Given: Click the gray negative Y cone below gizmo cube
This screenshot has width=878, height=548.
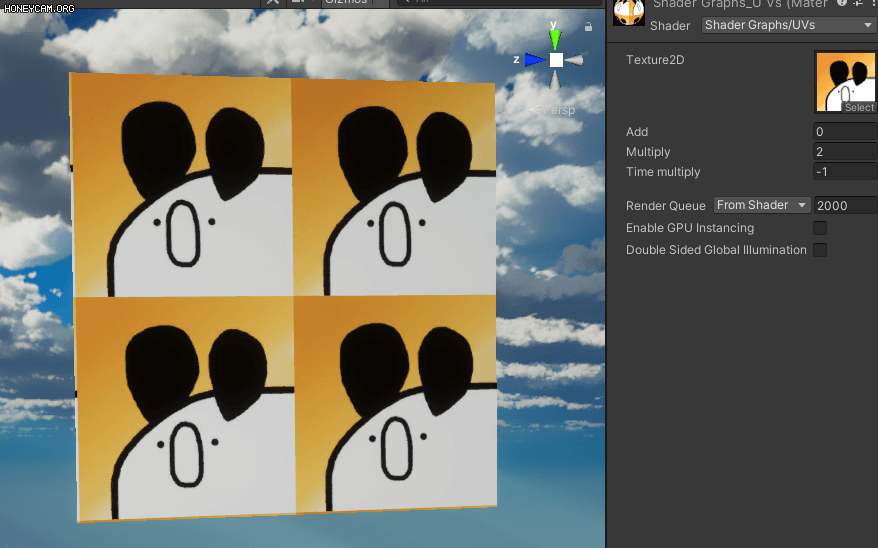Looking at the screenshot, I should [x=554, y=80].
